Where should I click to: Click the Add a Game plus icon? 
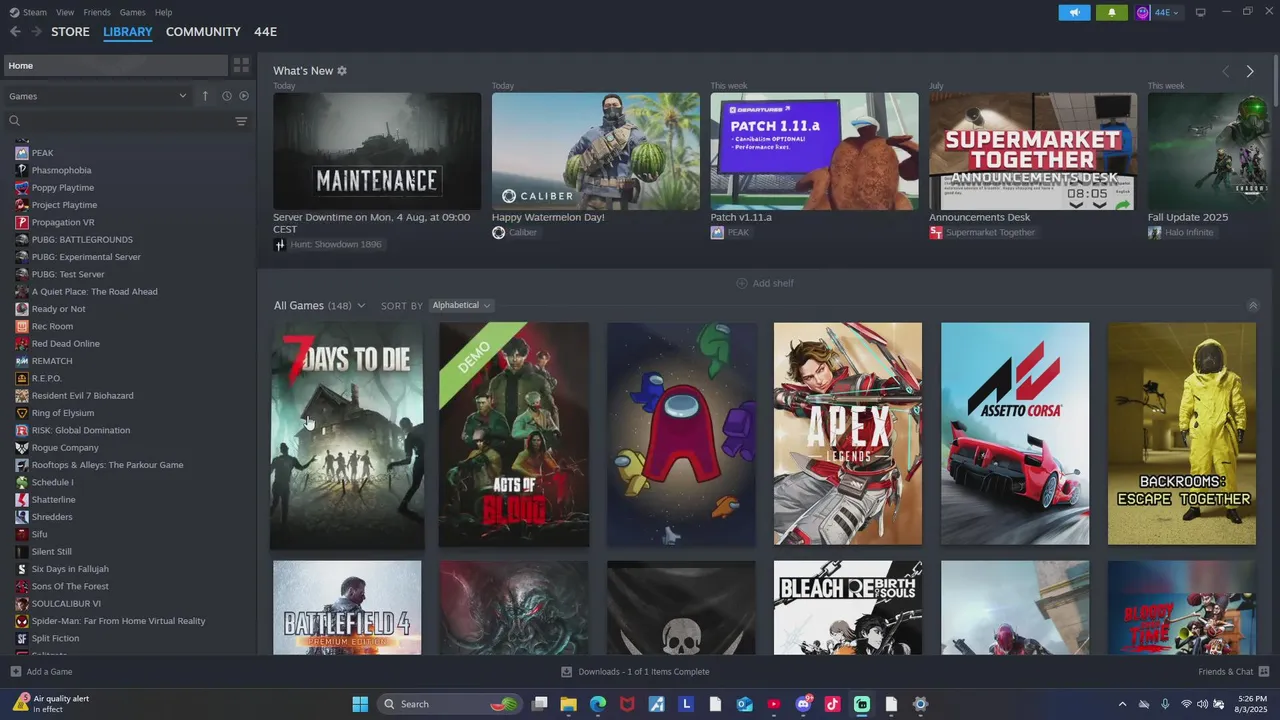tap(15, 672)
